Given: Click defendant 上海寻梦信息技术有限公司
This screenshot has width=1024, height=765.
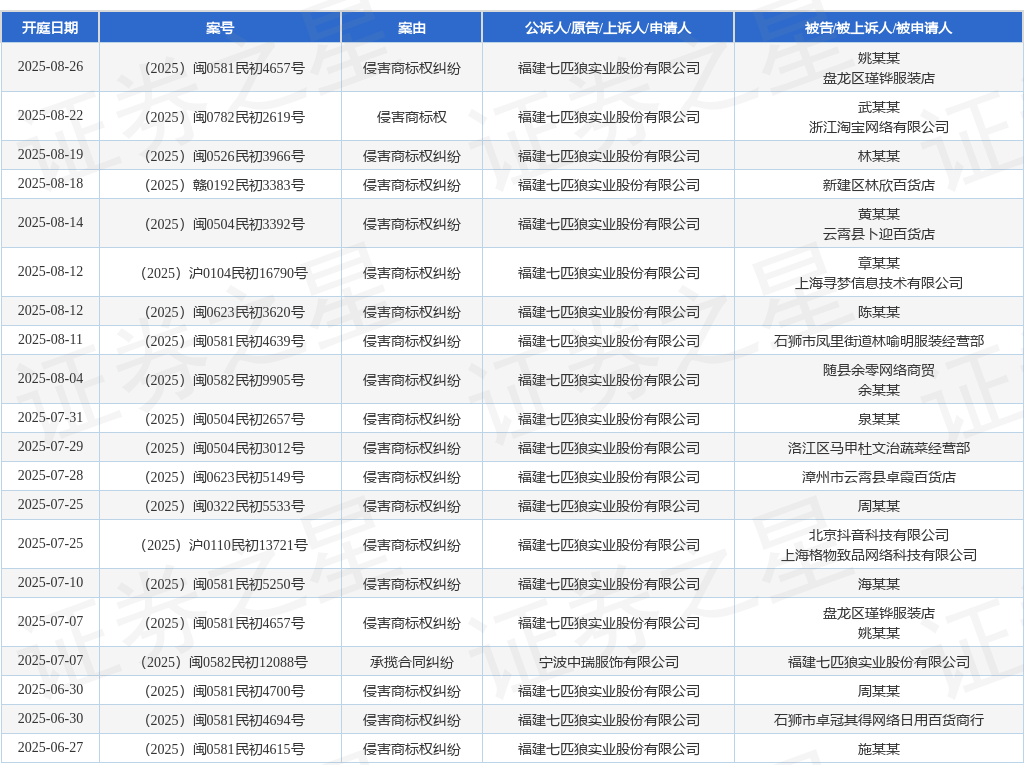Looking at the screenshot, I should [878, 283].
